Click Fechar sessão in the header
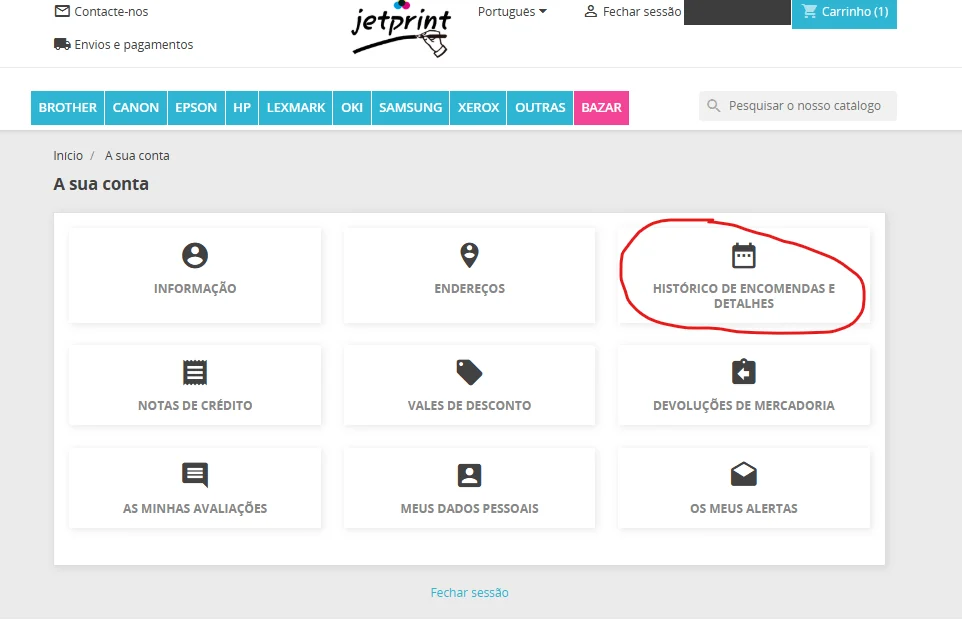This screenshot has height=641, width=962. 642,12
